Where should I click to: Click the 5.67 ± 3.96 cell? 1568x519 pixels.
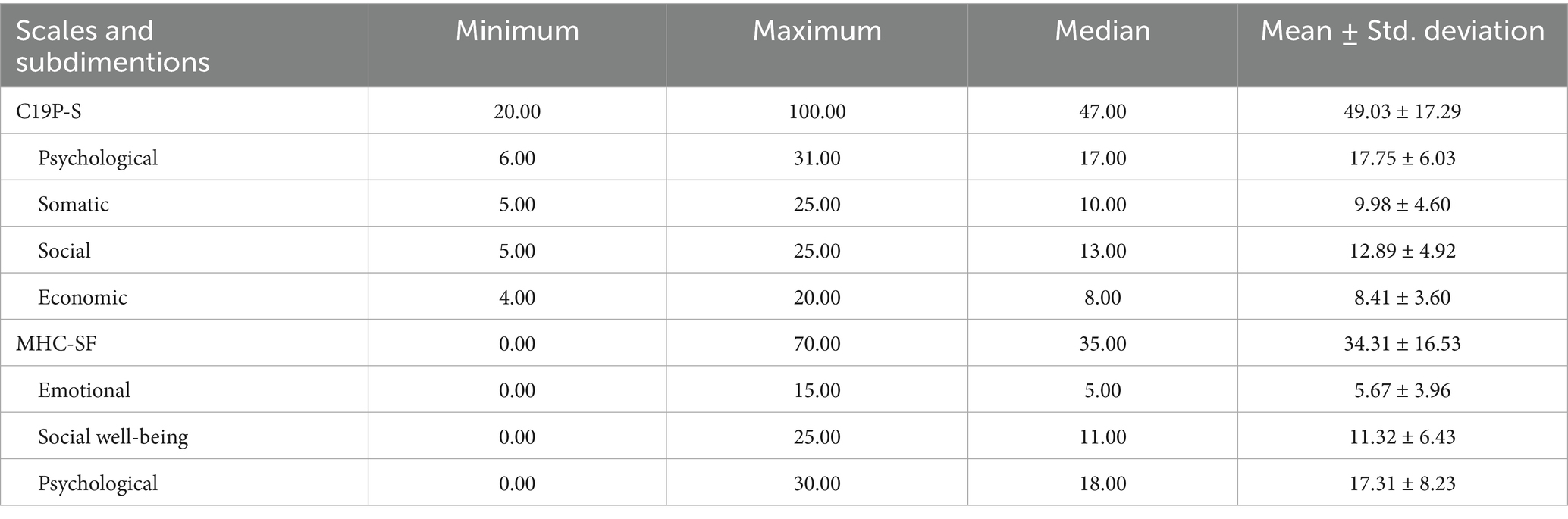(1402, 390)
